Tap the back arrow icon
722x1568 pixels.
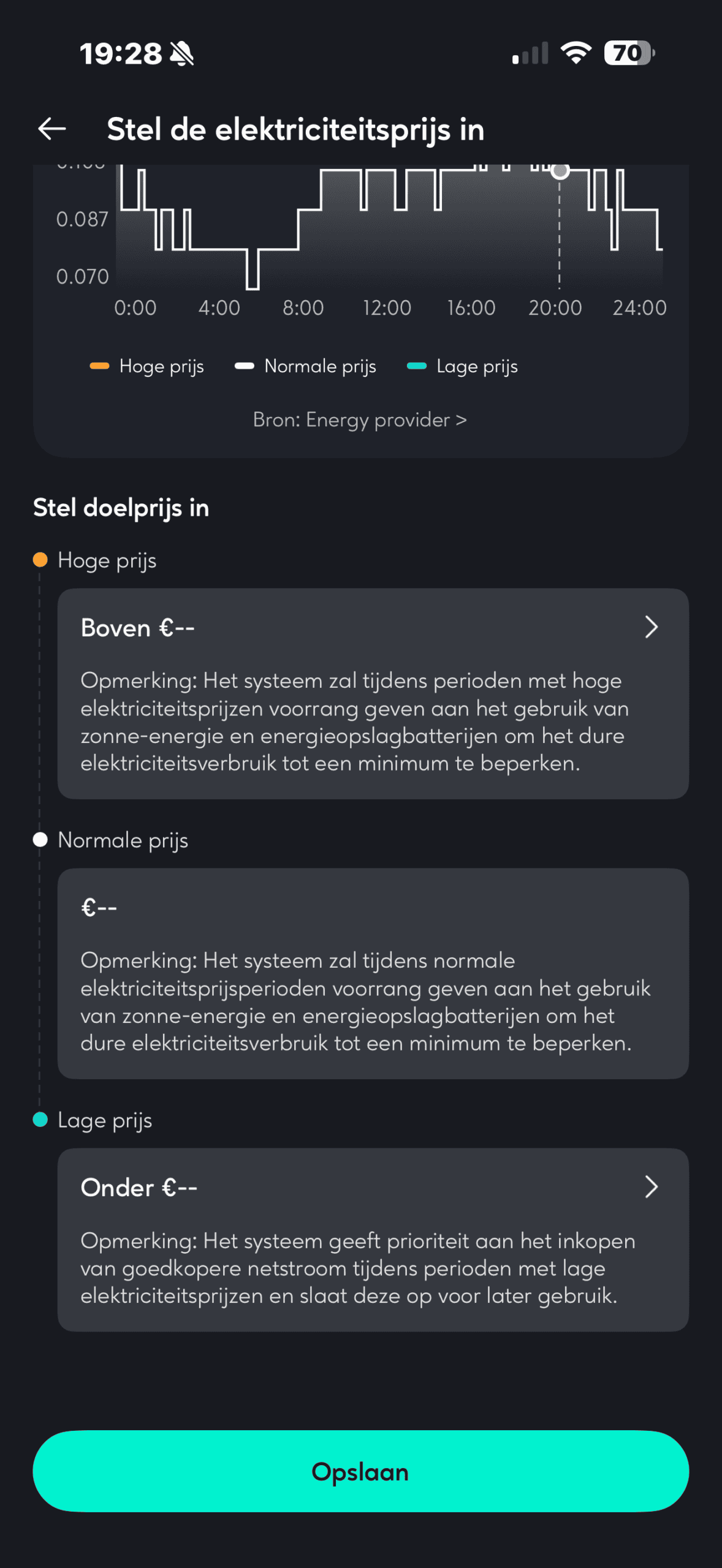click(x=52, y=129)
